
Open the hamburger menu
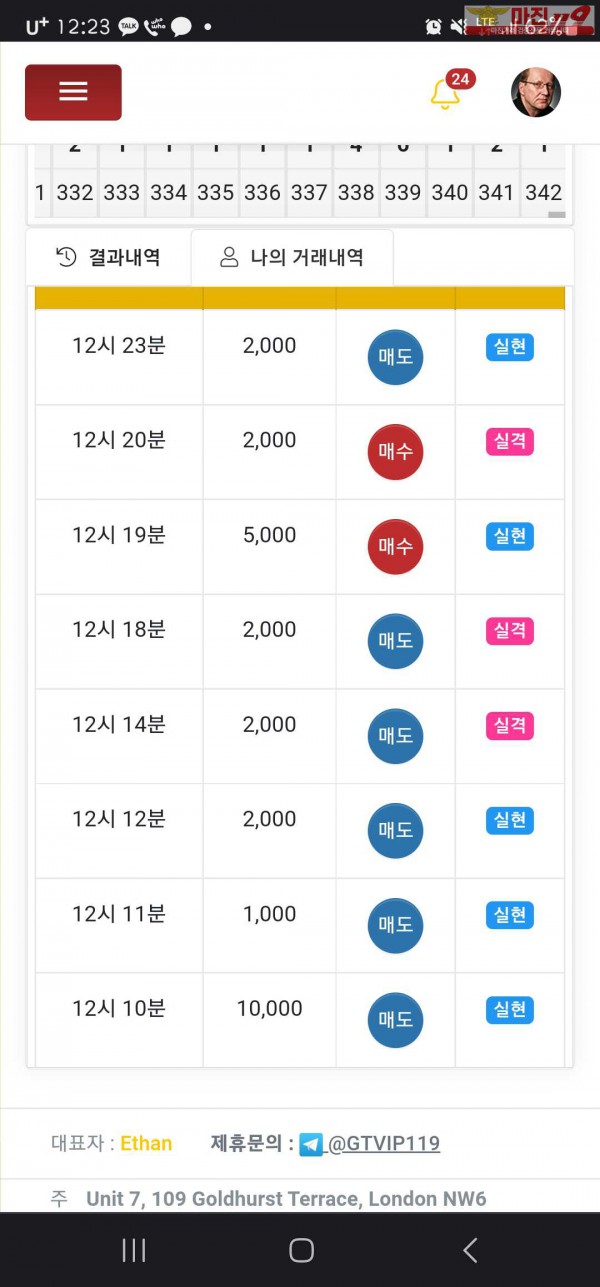(73, 92)
